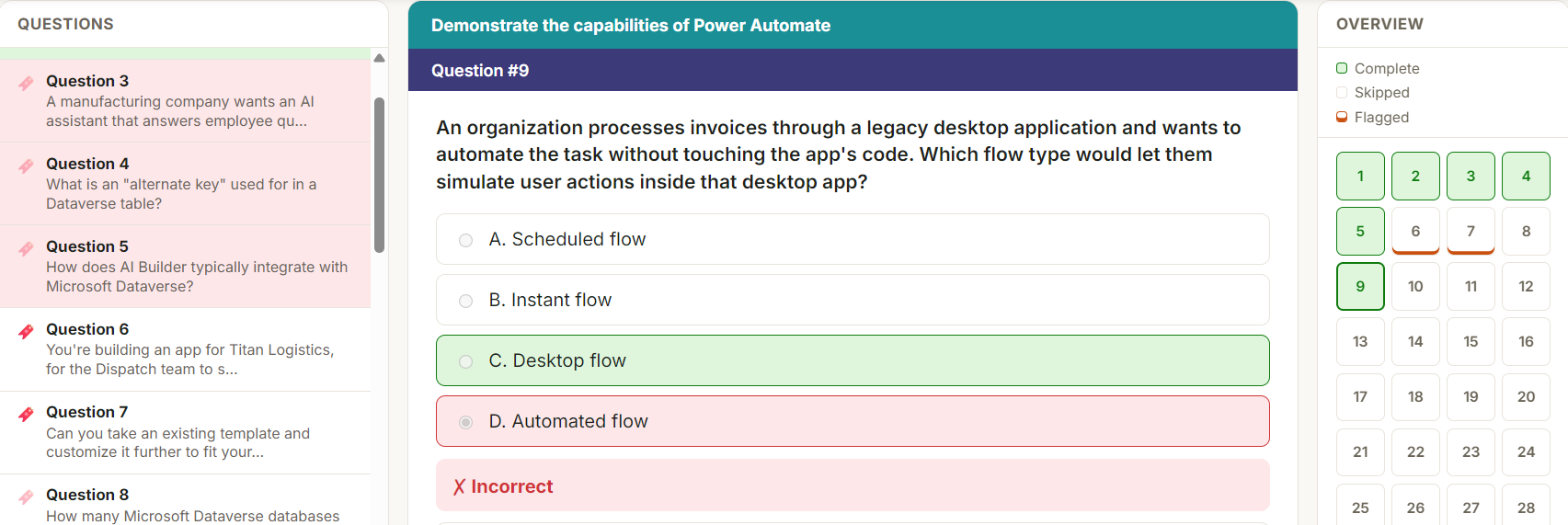Jump to question 16 in overview grid
Viewport: 1568px width, 525px height.
pyautogui.click(x=1526, y=341)
